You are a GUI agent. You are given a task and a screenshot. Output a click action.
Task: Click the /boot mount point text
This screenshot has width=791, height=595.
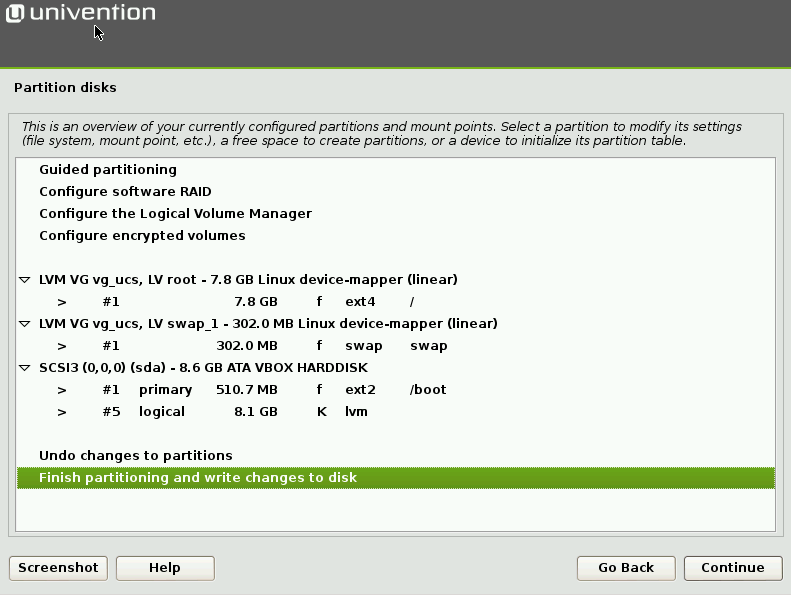pos(428,390)
